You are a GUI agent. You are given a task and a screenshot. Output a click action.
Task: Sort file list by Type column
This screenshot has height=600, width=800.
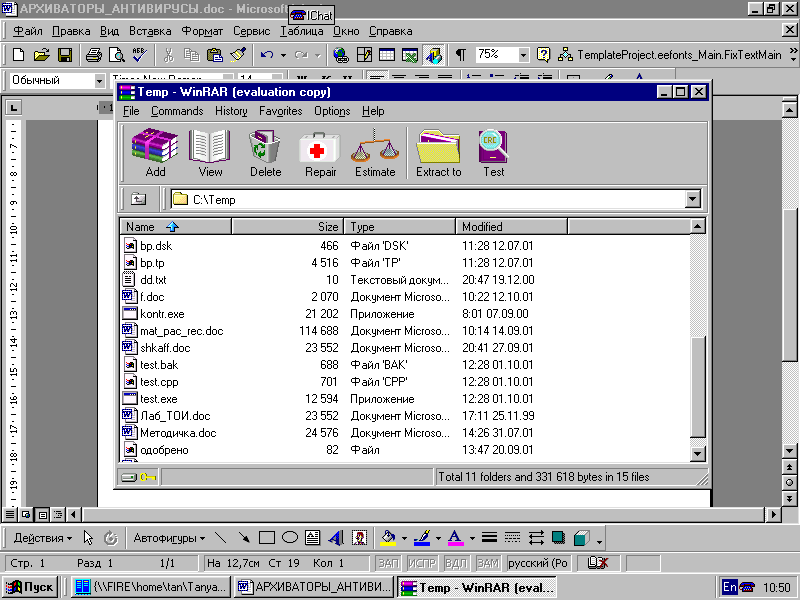click(399, 227)
